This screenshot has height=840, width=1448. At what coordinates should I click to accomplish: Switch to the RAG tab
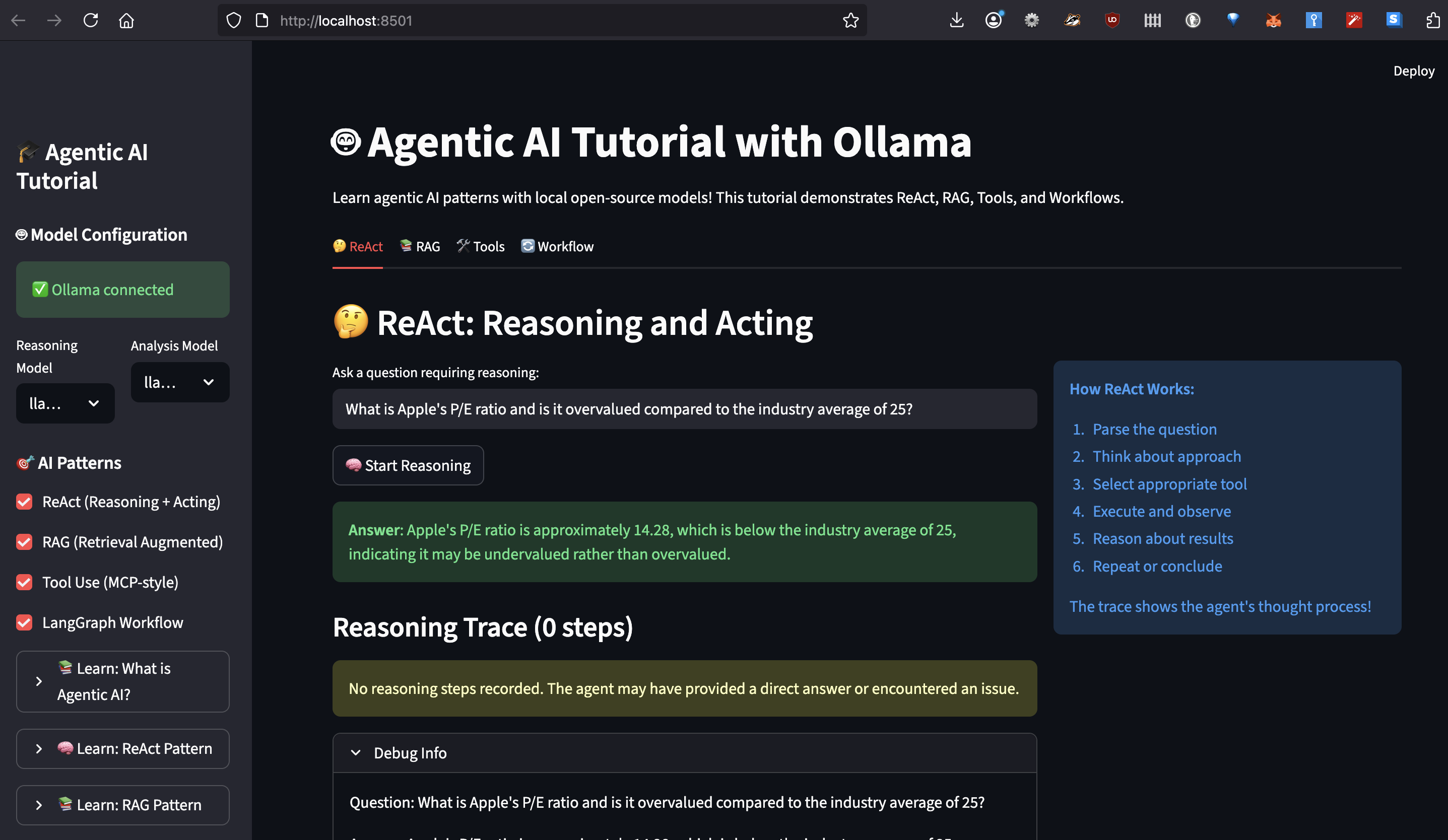[x=420, y=247]
